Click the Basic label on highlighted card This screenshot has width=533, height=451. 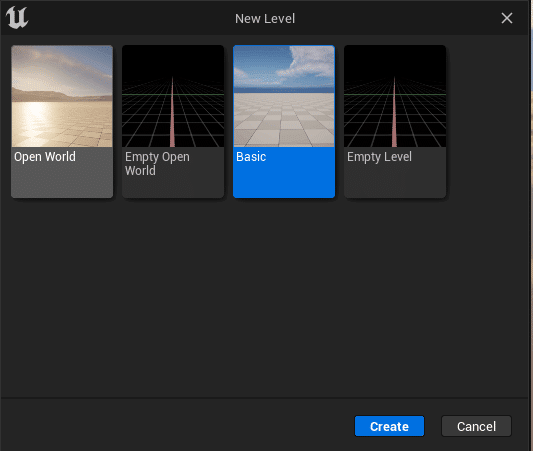pyautogui.click(x=251, y=157)
